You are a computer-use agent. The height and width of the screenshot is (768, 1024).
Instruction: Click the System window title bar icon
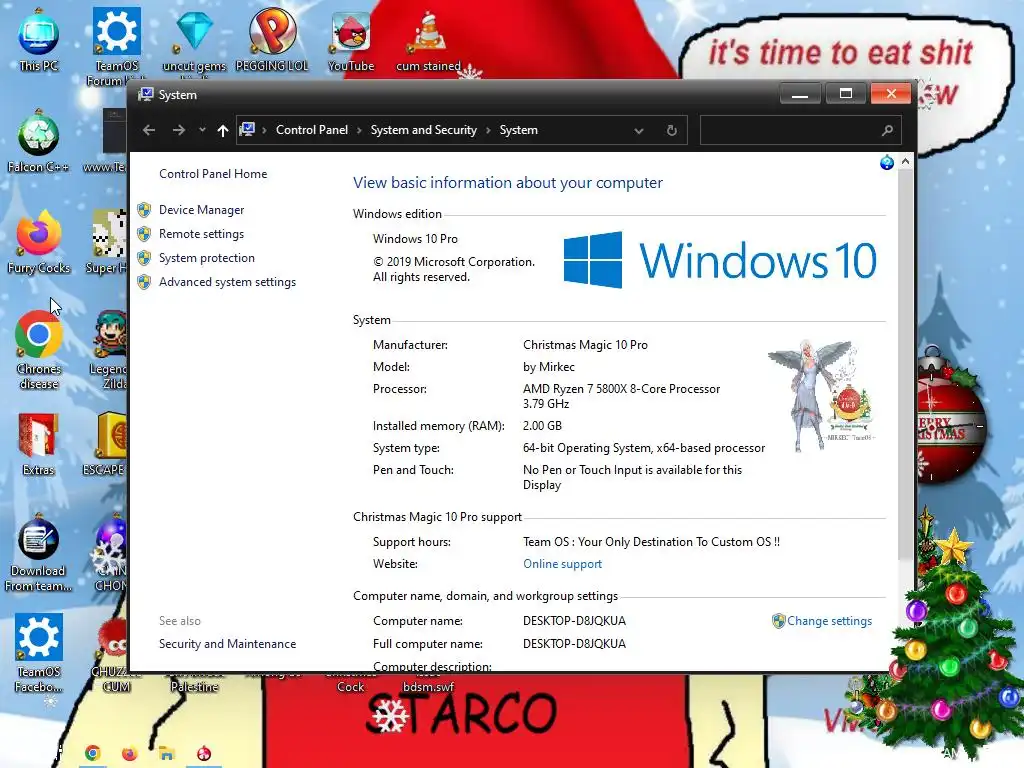point(145,95)
